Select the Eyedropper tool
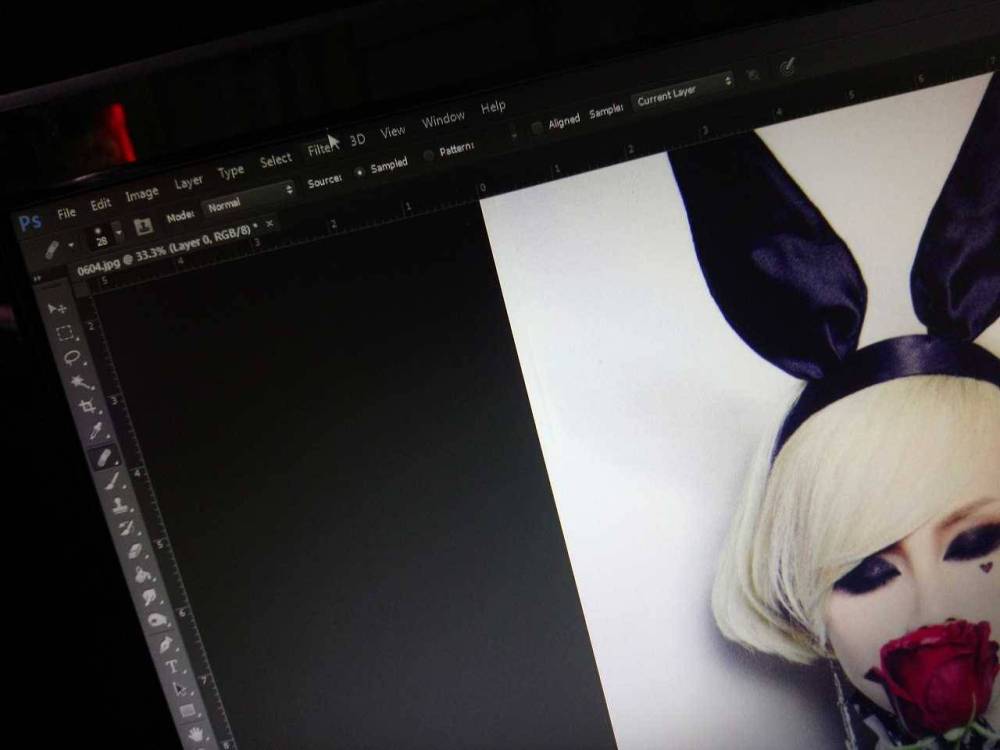1000x750 pixels. click(x=96, y=431)
